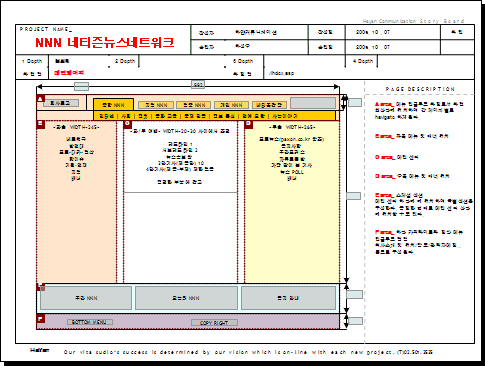Viewport: 485px width, 366px height.
Task: Click the COPY RIGHT box in the footer
Action: point(214,323)
